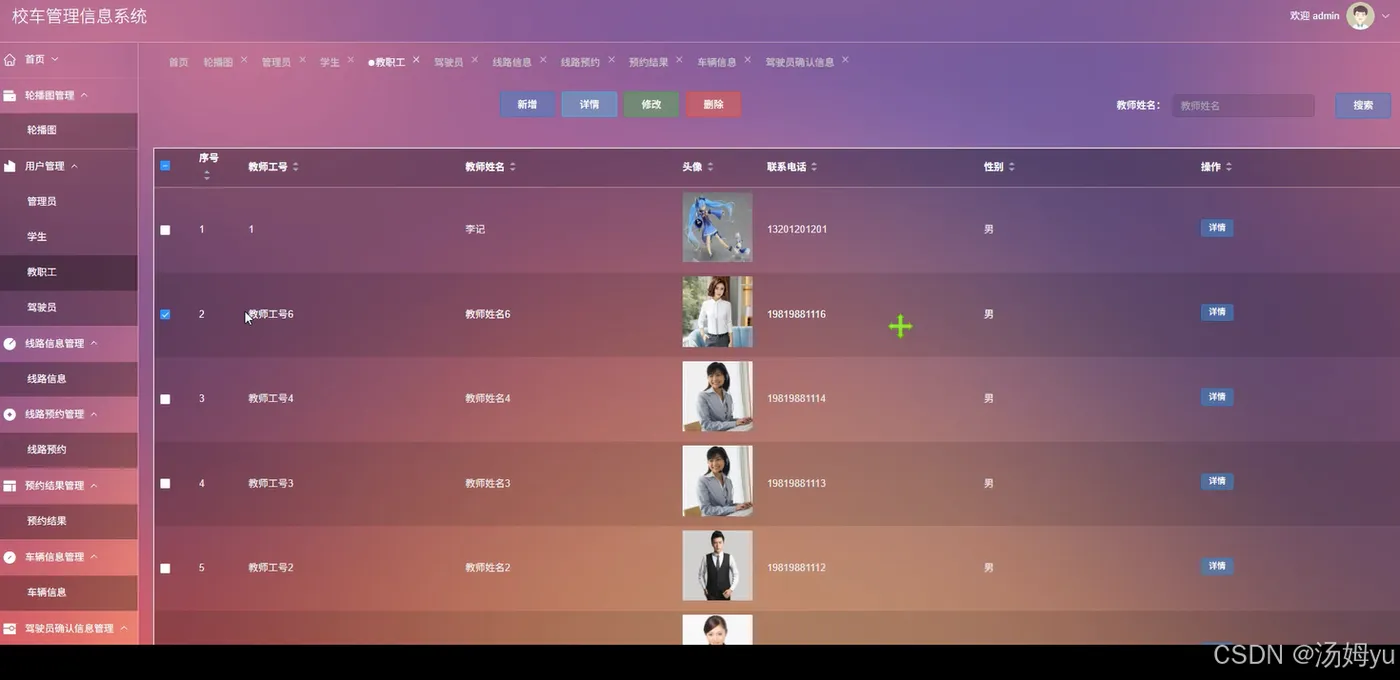
Task: Click the 用户管理 sidebar group icon
Action: (x=10, y=166)
